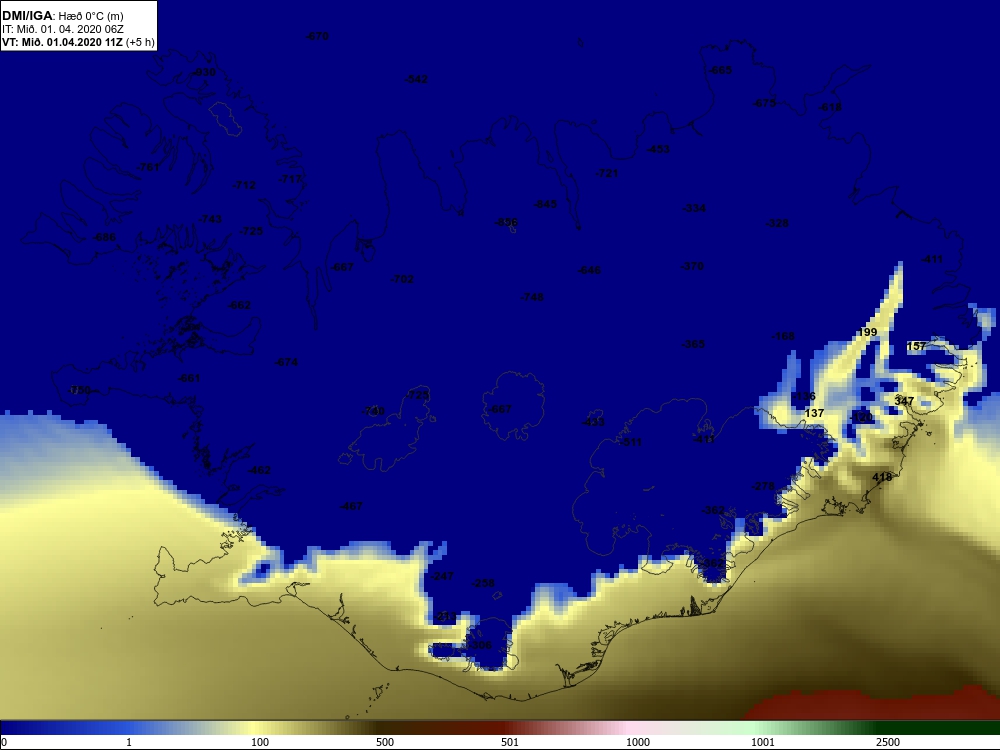Click the legend scale label 1000

(638, 742)
